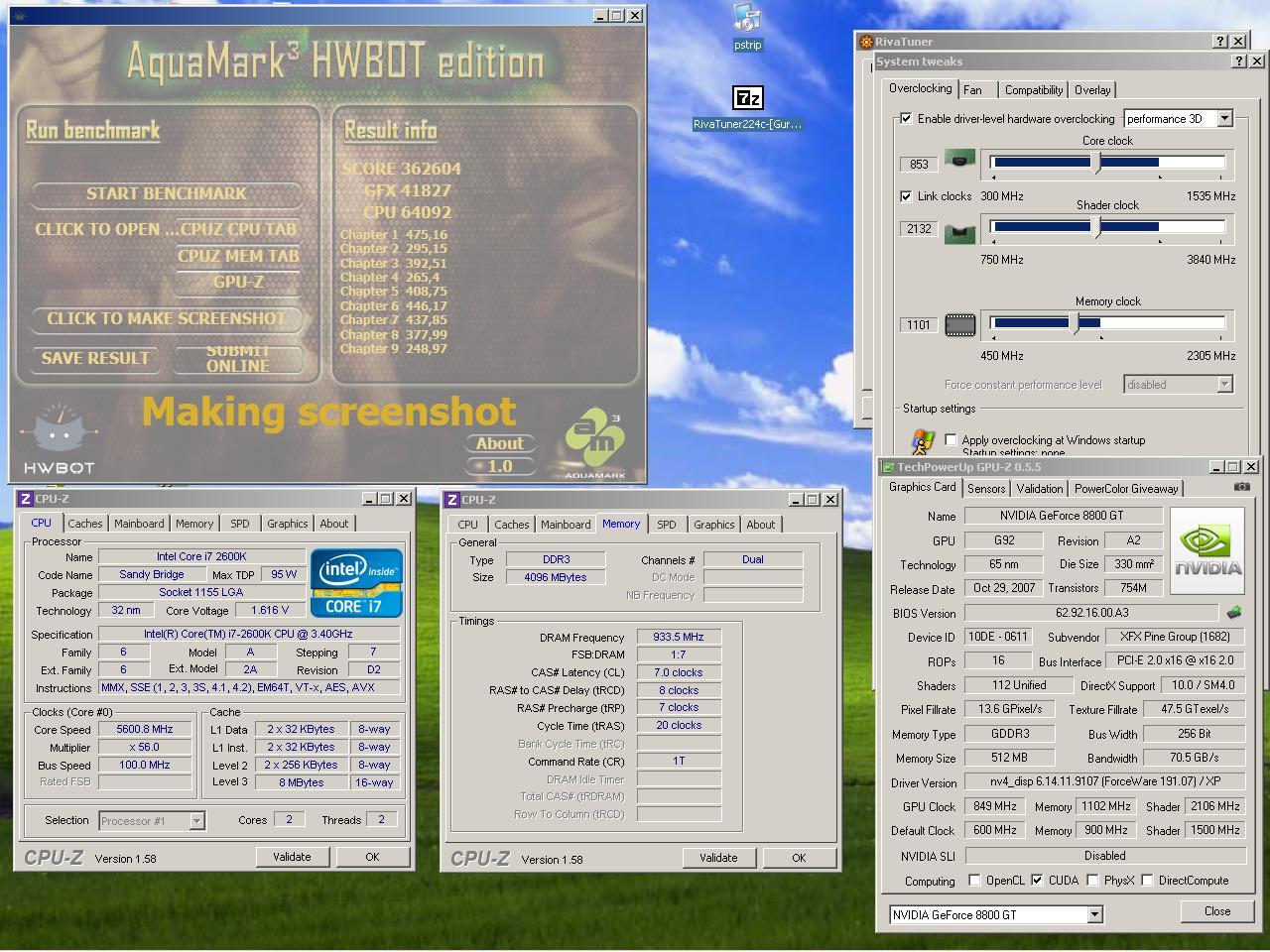Toggle the DirectCompute checkbox in GPU-Z
Viewport: 1270px width, 952px height.
1147,881
